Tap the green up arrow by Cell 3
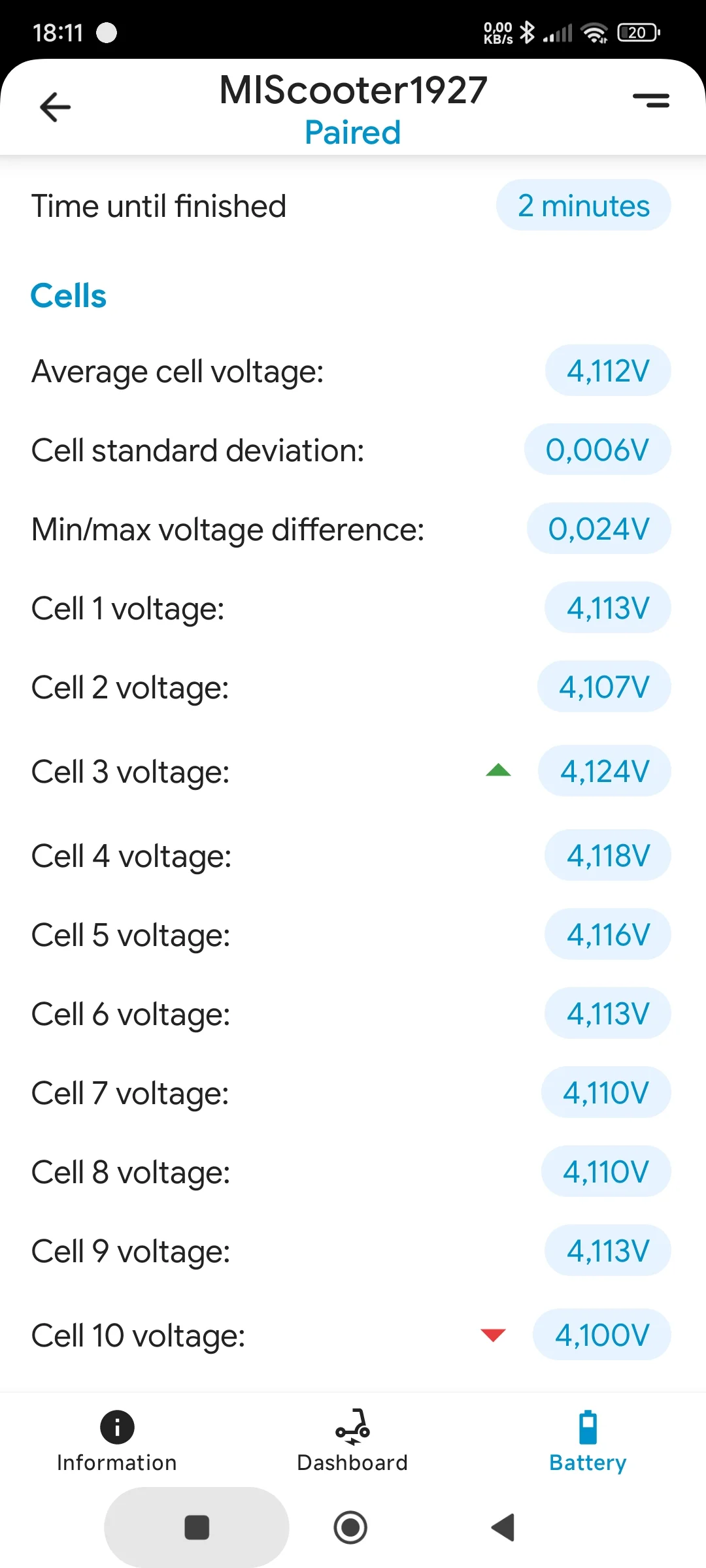This screenshot has height=1568, width=706. pyautogui.click(x=499, y=771)
